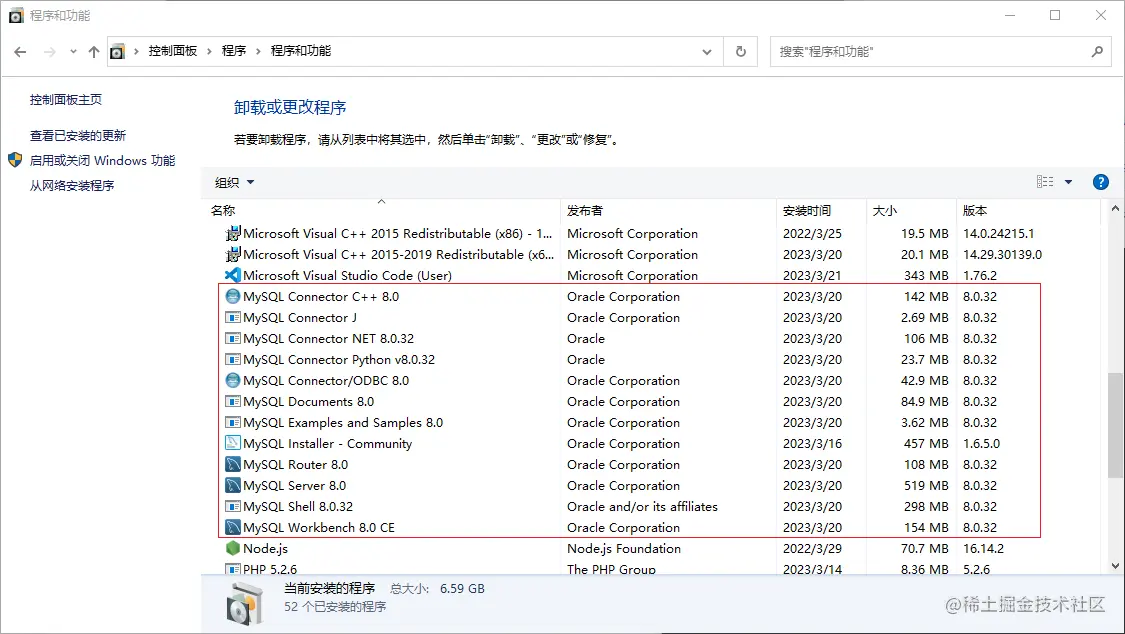Select the MySQL Documents 8.0 icon
The image size is (1125, 634).
tap(232, 402)
